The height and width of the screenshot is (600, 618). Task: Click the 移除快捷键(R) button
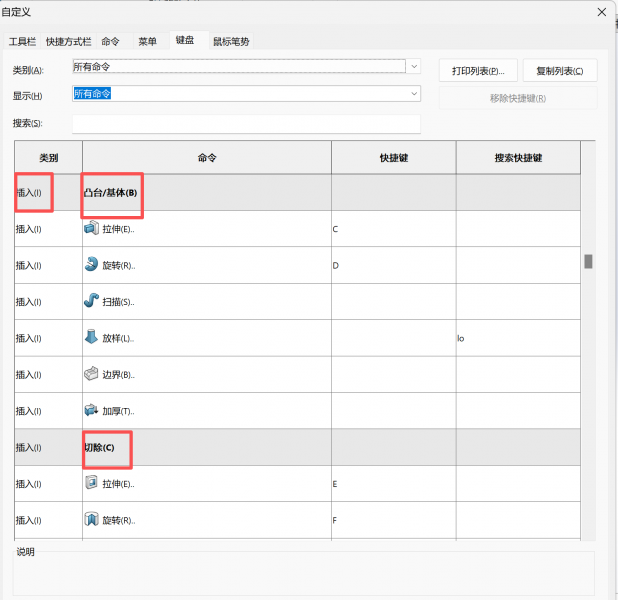point(518,98)
